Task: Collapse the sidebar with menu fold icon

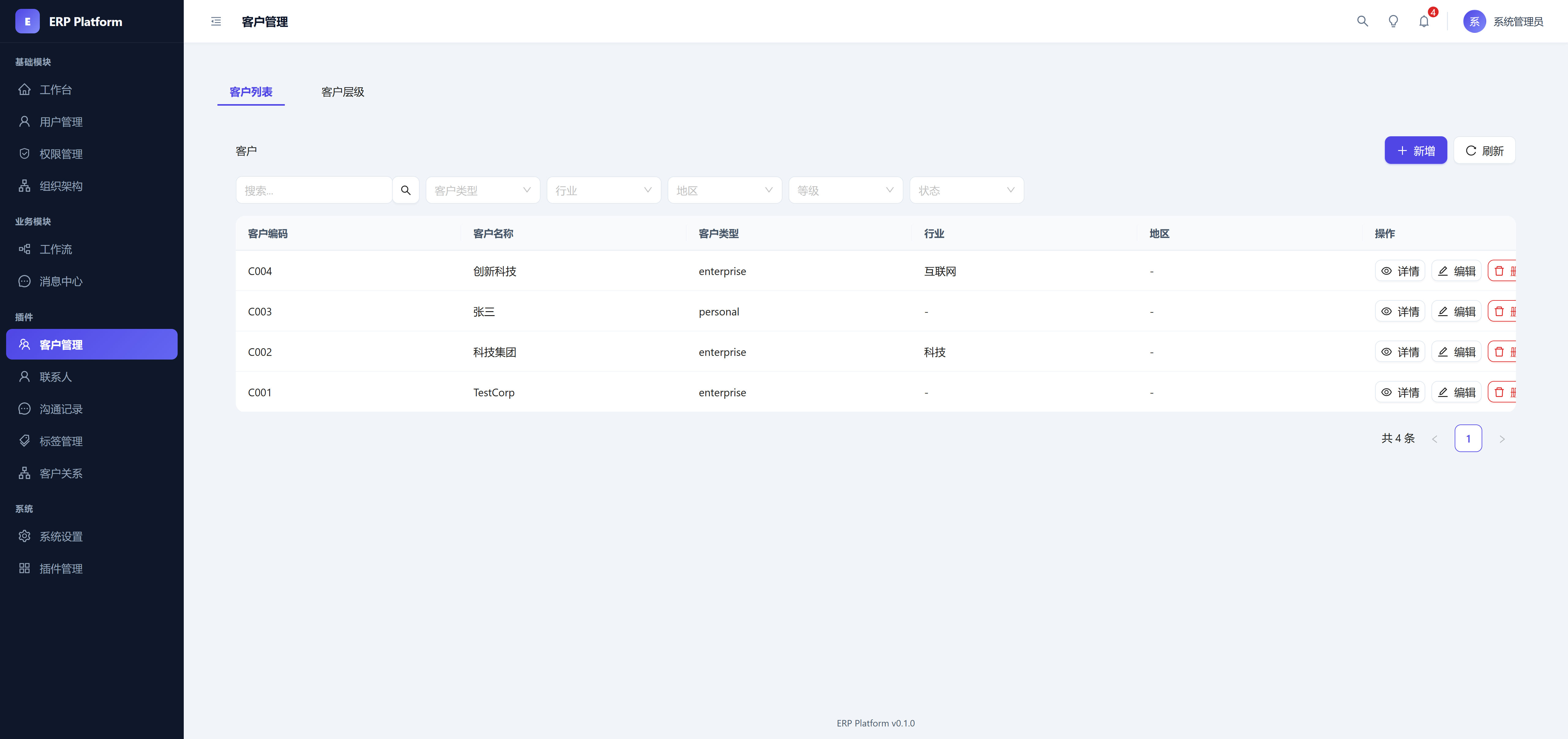Action: point(216,22)
